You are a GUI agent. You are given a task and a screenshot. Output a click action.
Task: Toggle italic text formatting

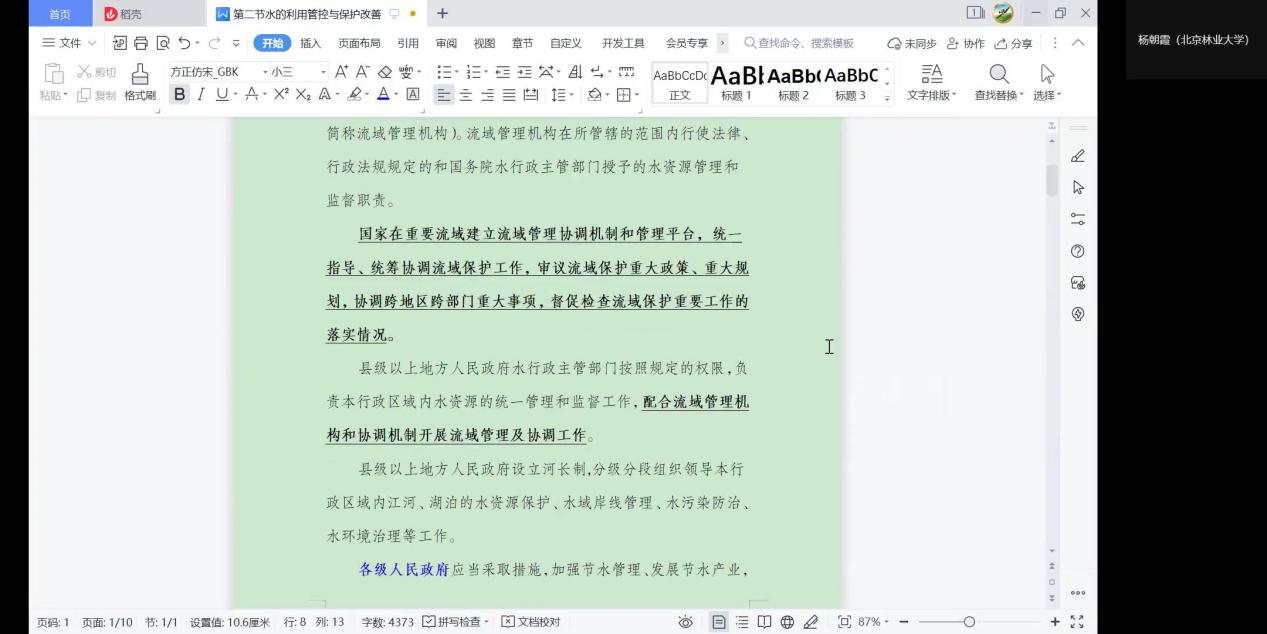click(x=200, y=94)
